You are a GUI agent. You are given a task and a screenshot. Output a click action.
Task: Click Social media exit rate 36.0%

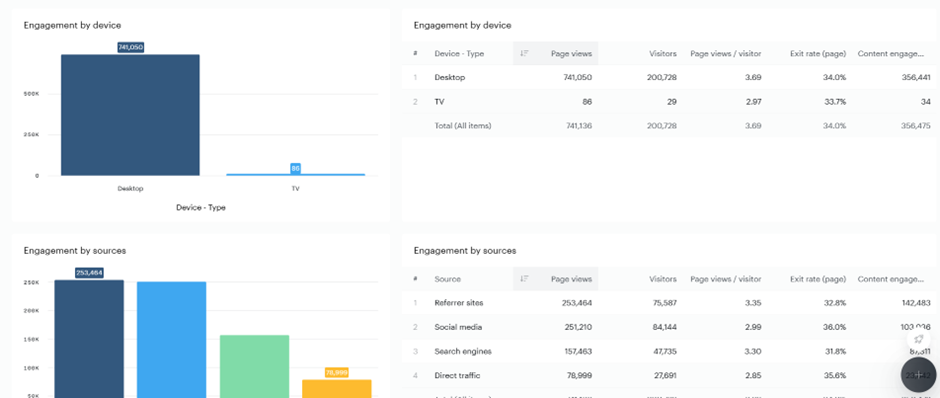click(835, 327)
